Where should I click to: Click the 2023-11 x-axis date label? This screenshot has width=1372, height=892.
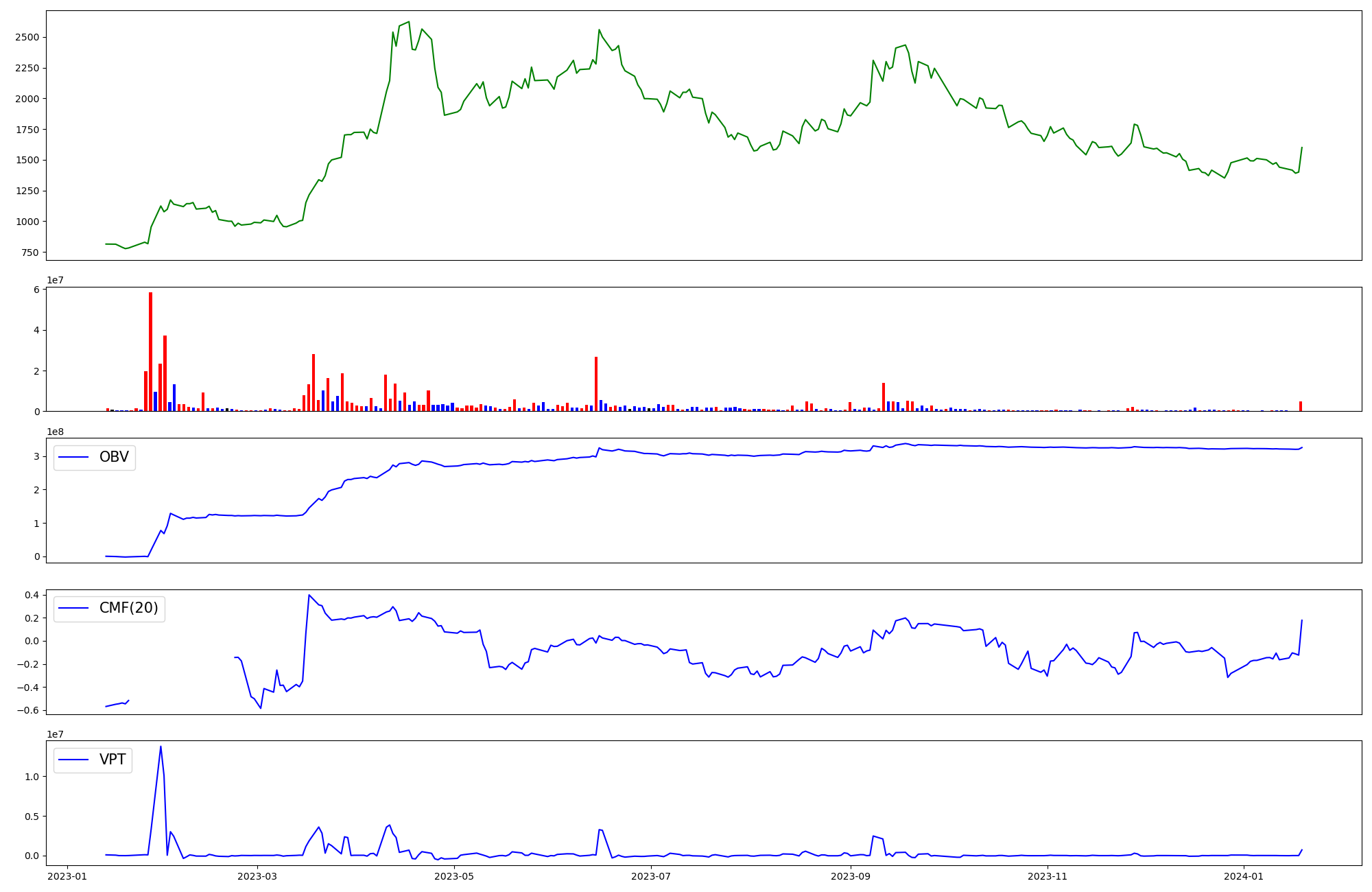click(1048, 876)
